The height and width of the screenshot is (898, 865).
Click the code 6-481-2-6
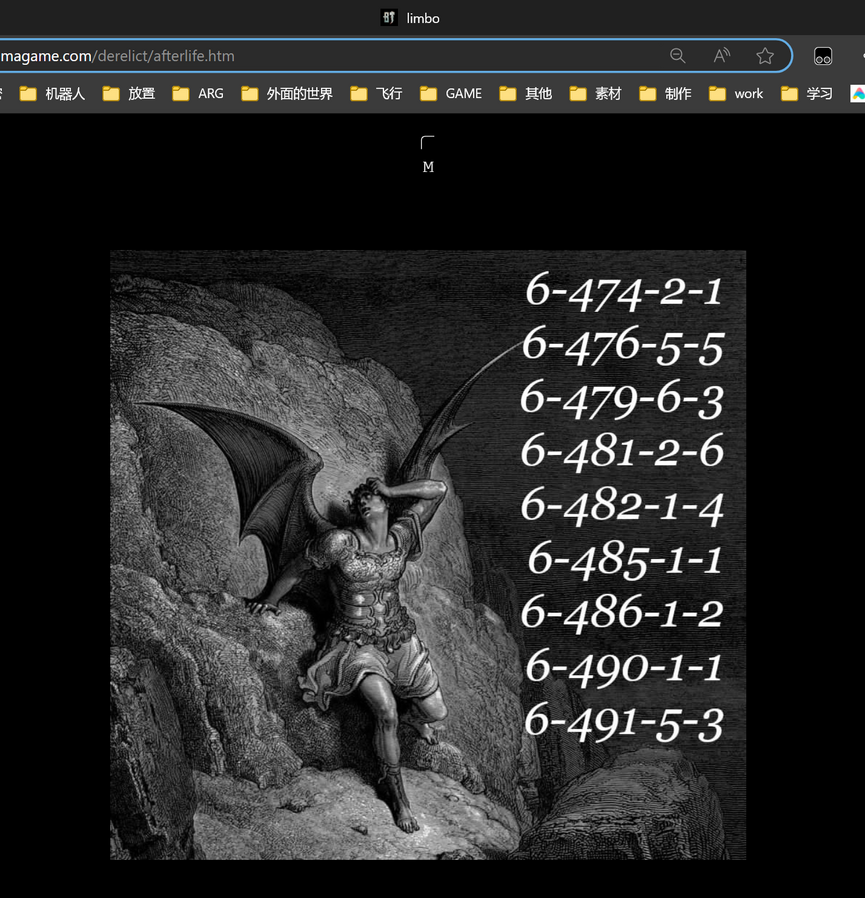(x=622, y=452)
